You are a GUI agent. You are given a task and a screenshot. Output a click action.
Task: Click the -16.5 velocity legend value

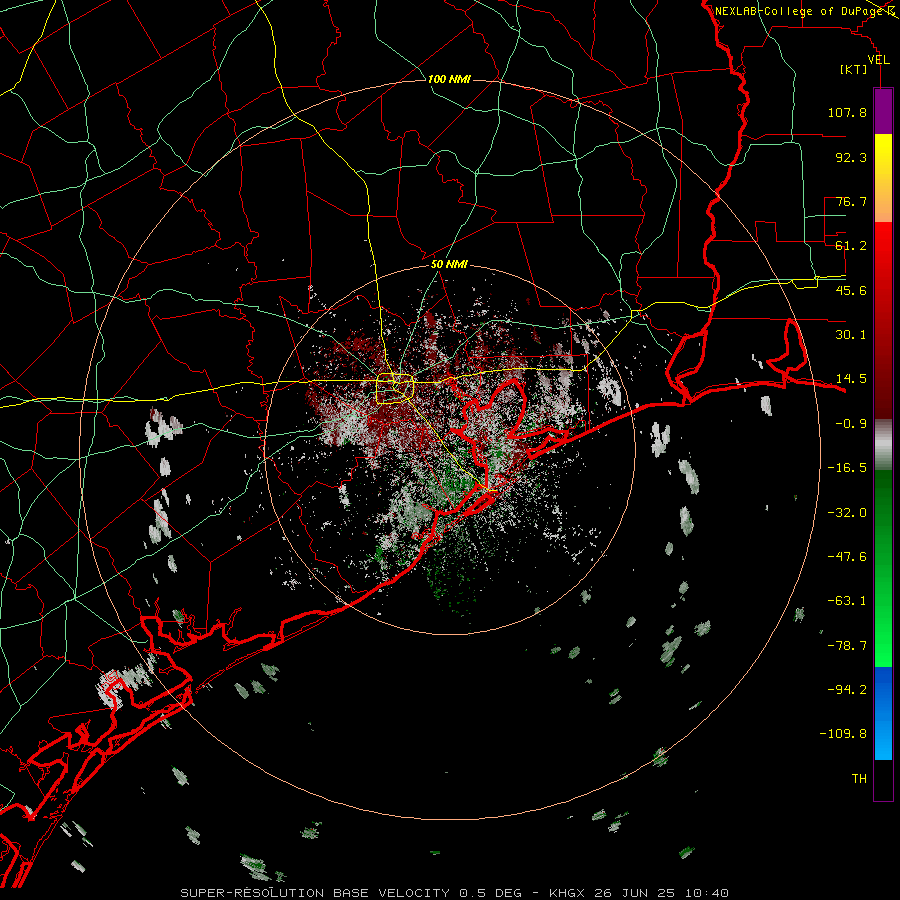(847, 468)
